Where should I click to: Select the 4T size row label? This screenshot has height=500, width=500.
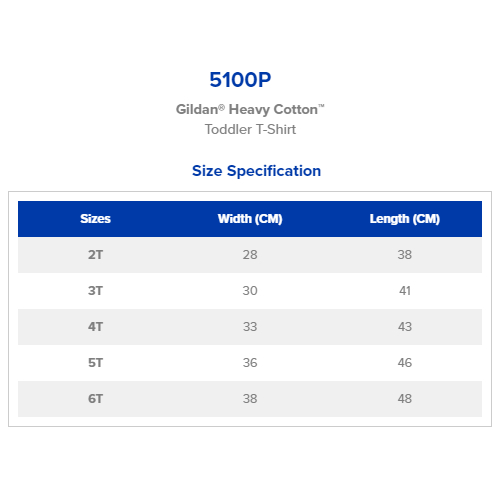95,327
